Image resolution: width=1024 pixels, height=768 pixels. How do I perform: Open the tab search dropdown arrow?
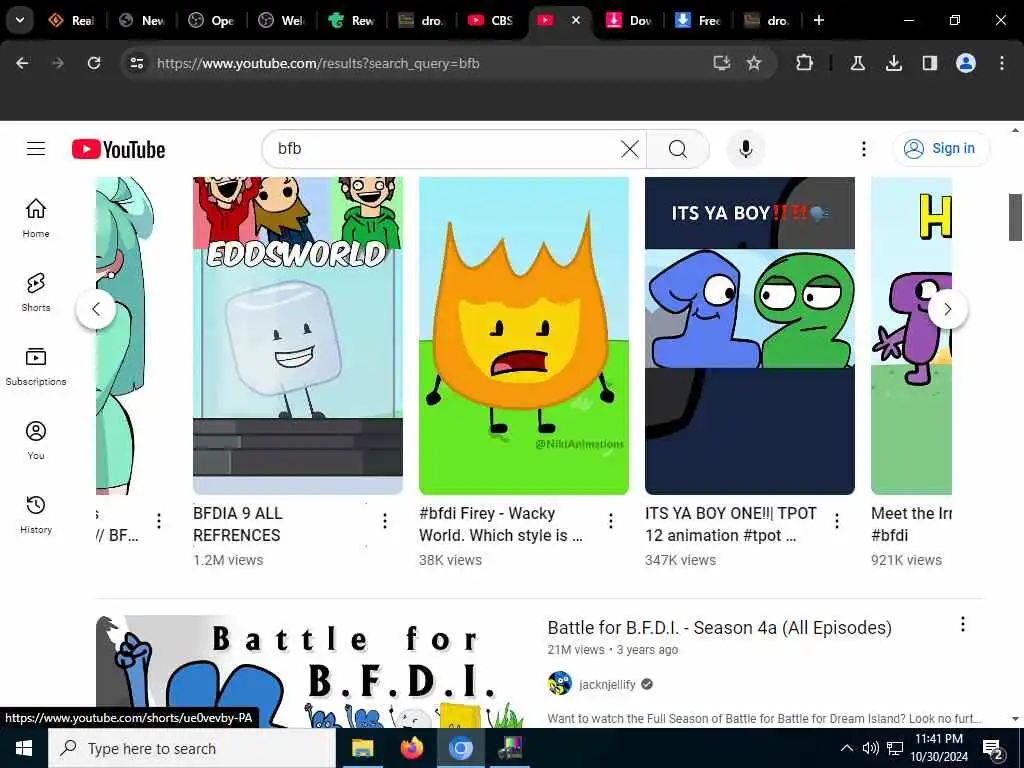click(20, 20)
